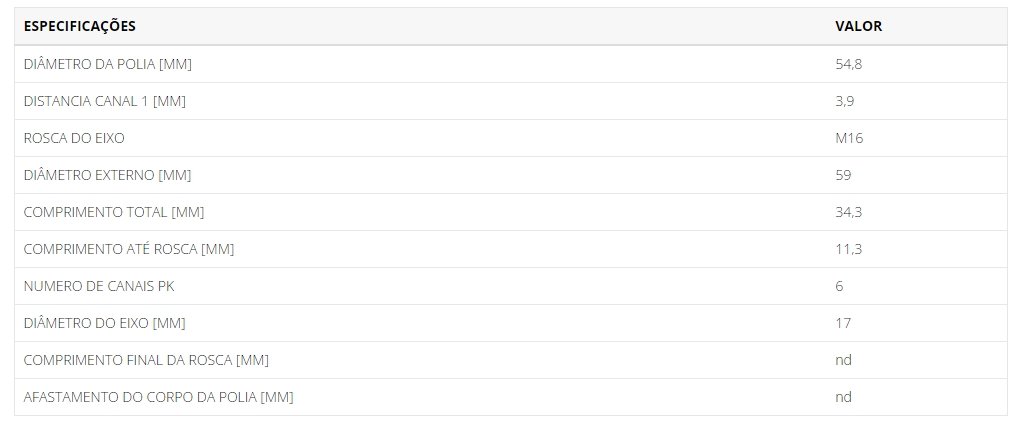The image size is (1017, 426).
Task: Click the value 3,9
Action: (x=844, y=101)
